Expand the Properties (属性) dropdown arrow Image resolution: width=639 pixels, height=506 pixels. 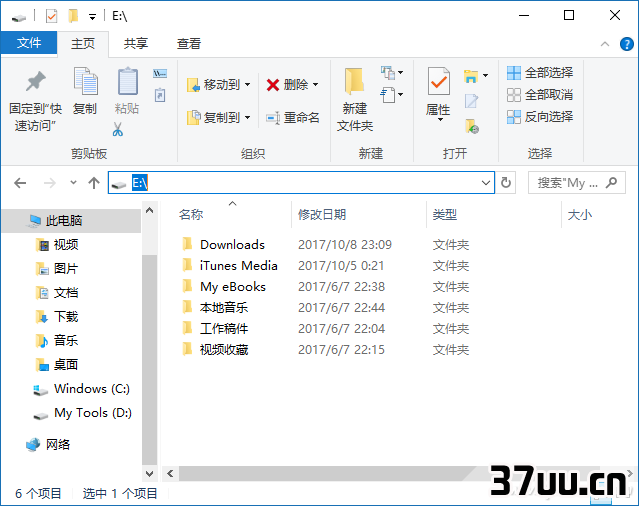440,119
